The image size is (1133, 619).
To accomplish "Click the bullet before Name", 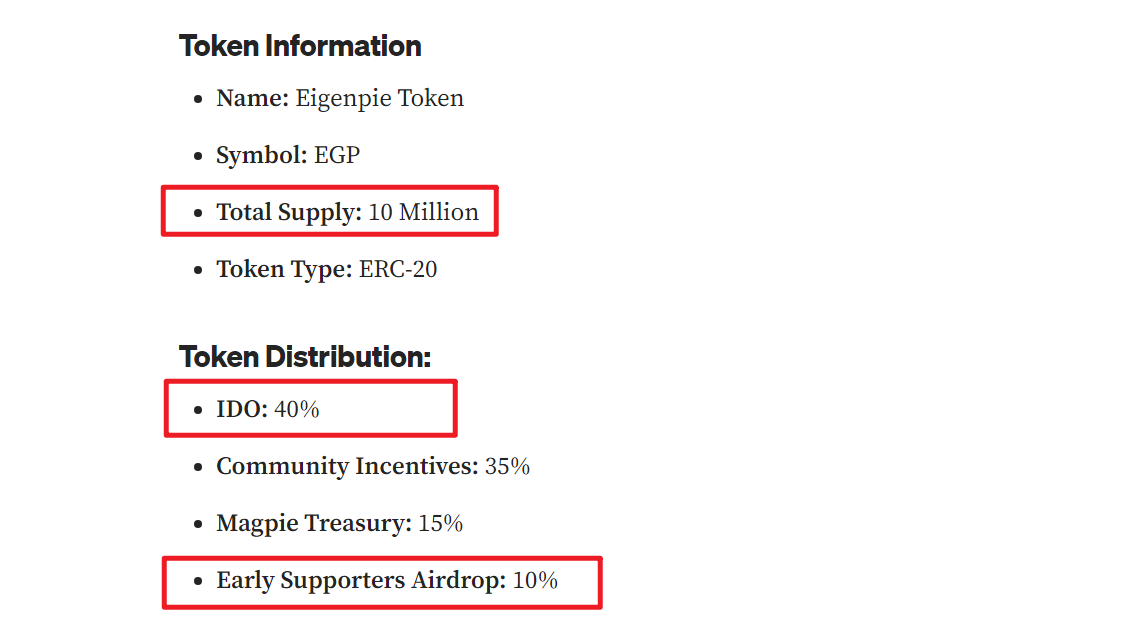I will point(198,100).
